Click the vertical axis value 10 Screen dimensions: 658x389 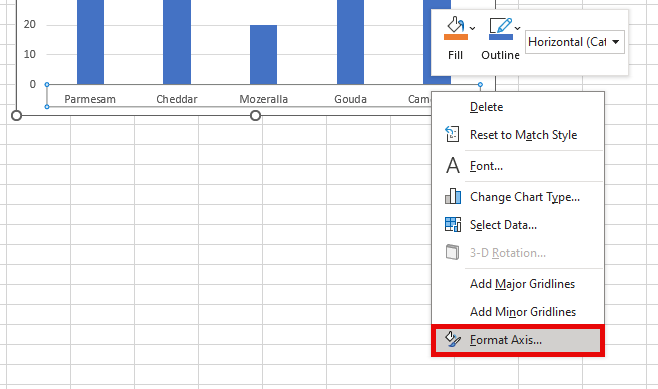[30, 54]
